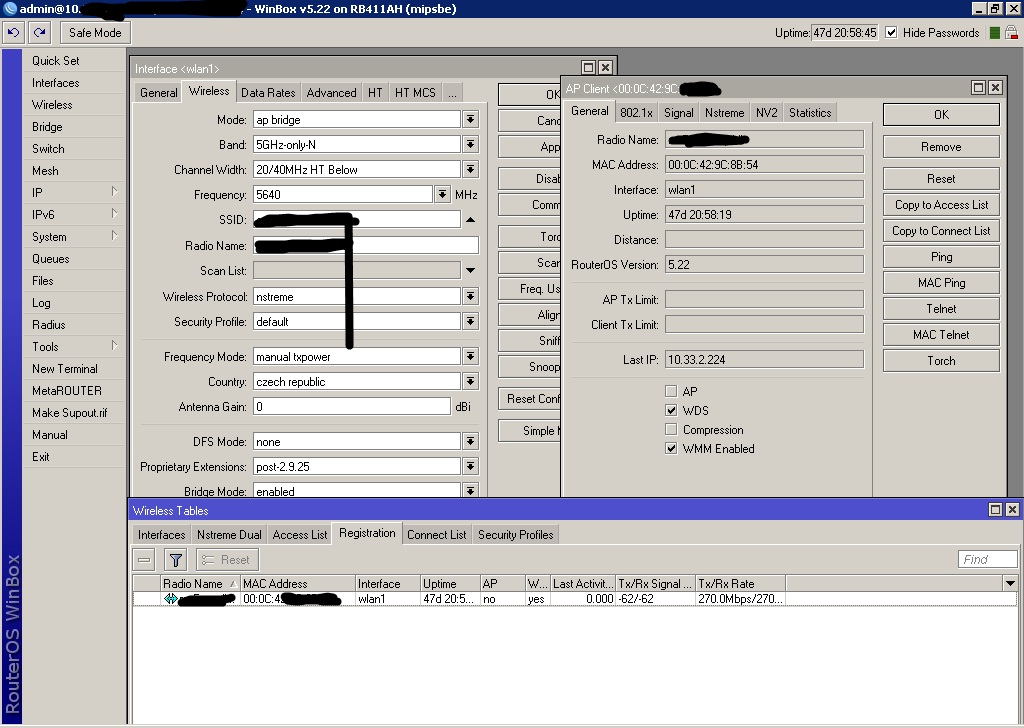Enable the Compression checkbox
Screen dimensions: 1024x728
671,430
